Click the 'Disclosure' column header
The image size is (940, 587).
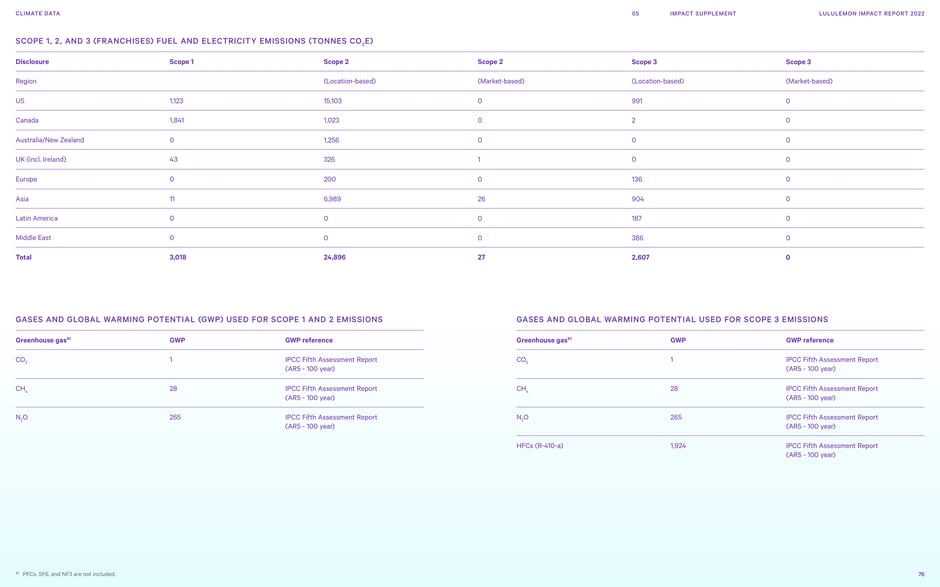tap(32, 62)
